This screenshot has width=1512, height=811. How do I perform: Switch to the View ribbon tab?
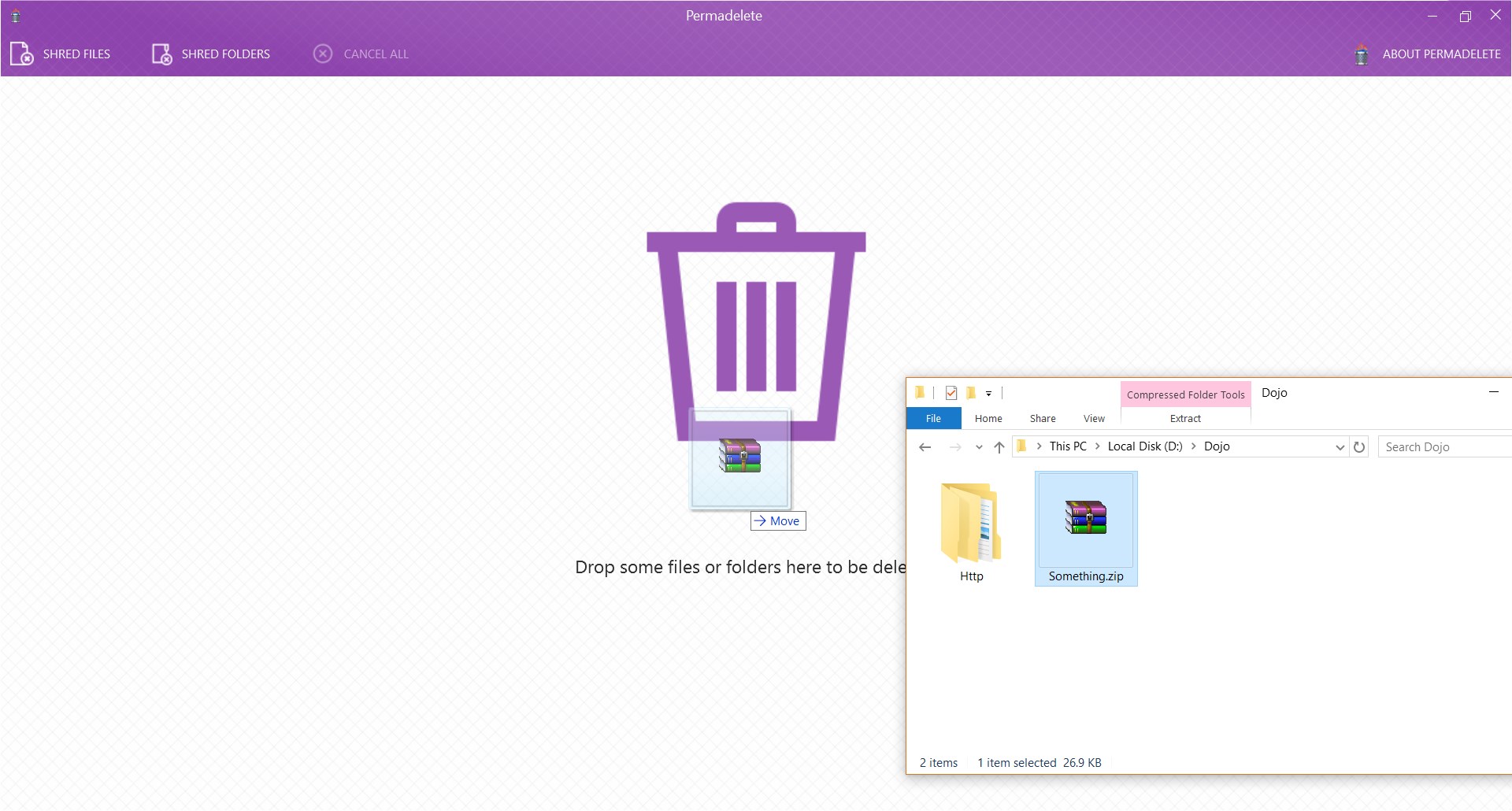click(1094, 419)
